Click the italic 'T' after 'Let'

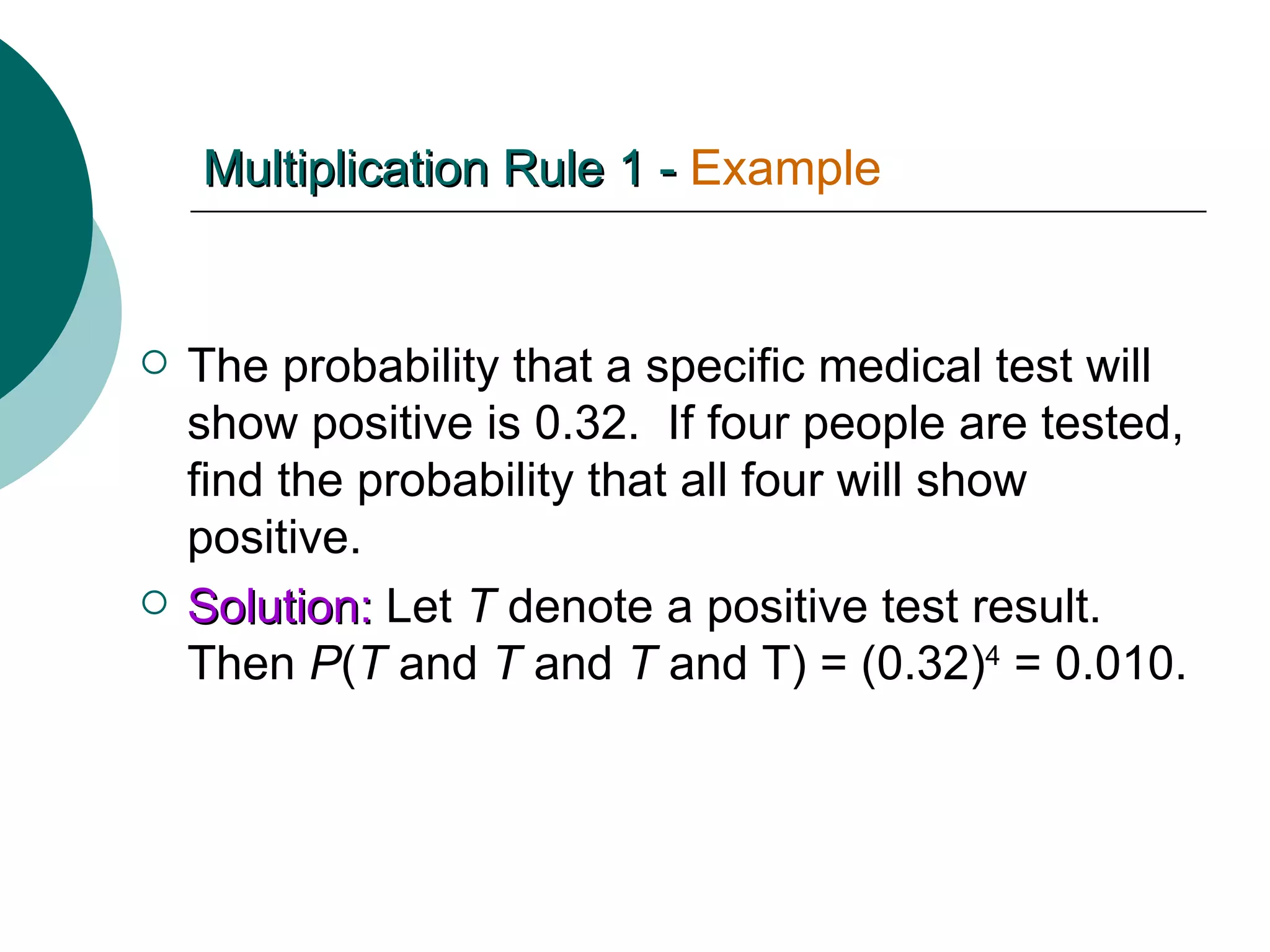482,606
